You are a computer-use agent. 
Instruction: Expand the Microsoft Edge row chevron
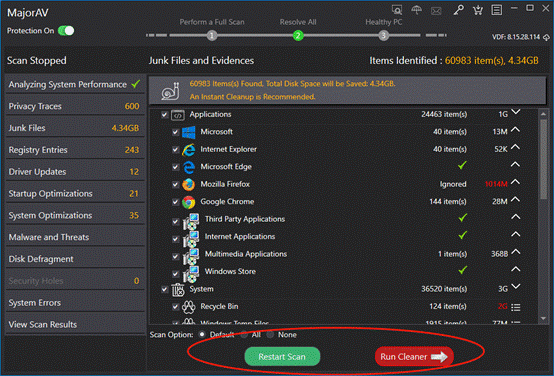(515, 165)
